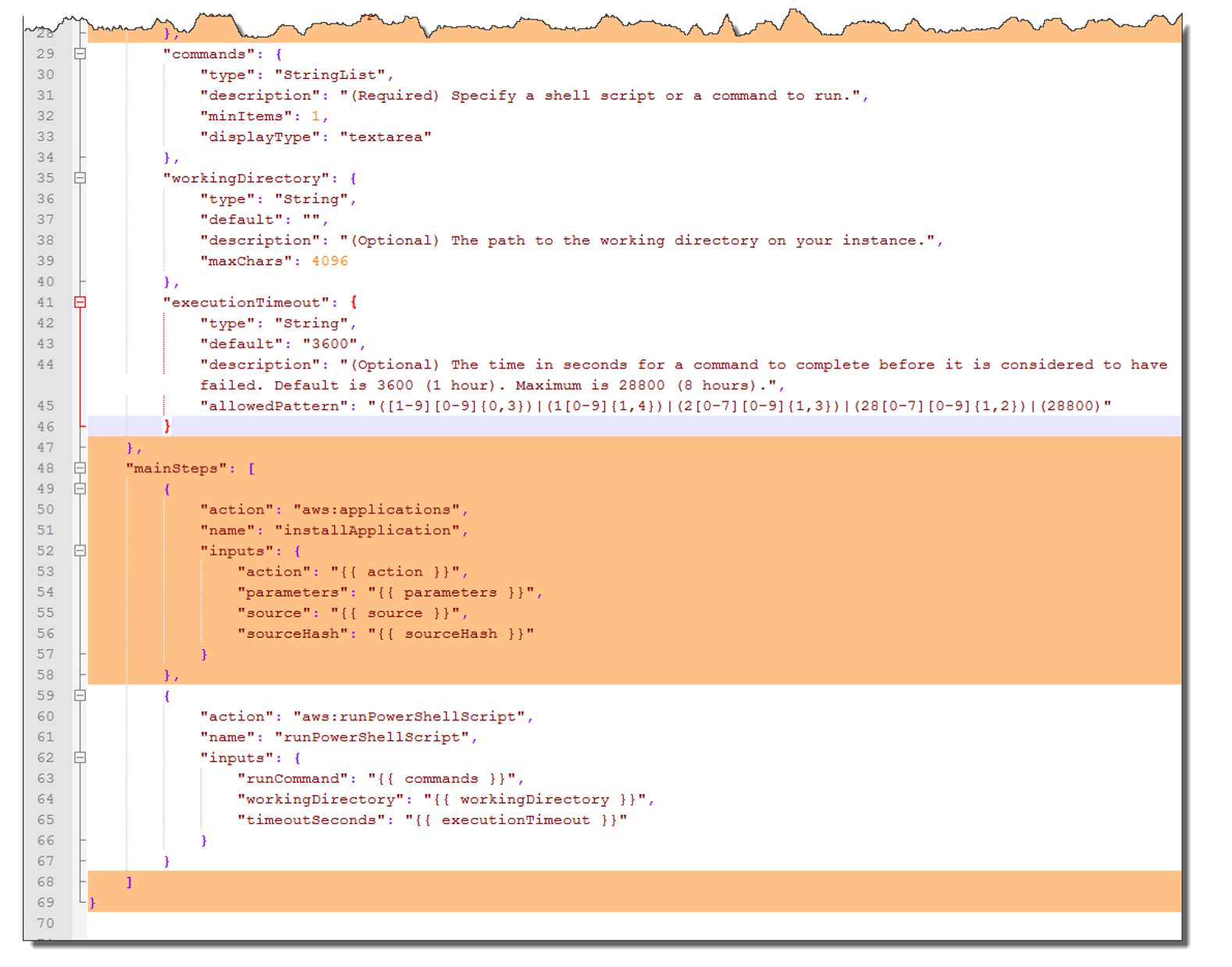The image size is (1232, 967).
Task: Click the final closing brace on line 69
Action: pyautogui.click(x=92, y=903)
